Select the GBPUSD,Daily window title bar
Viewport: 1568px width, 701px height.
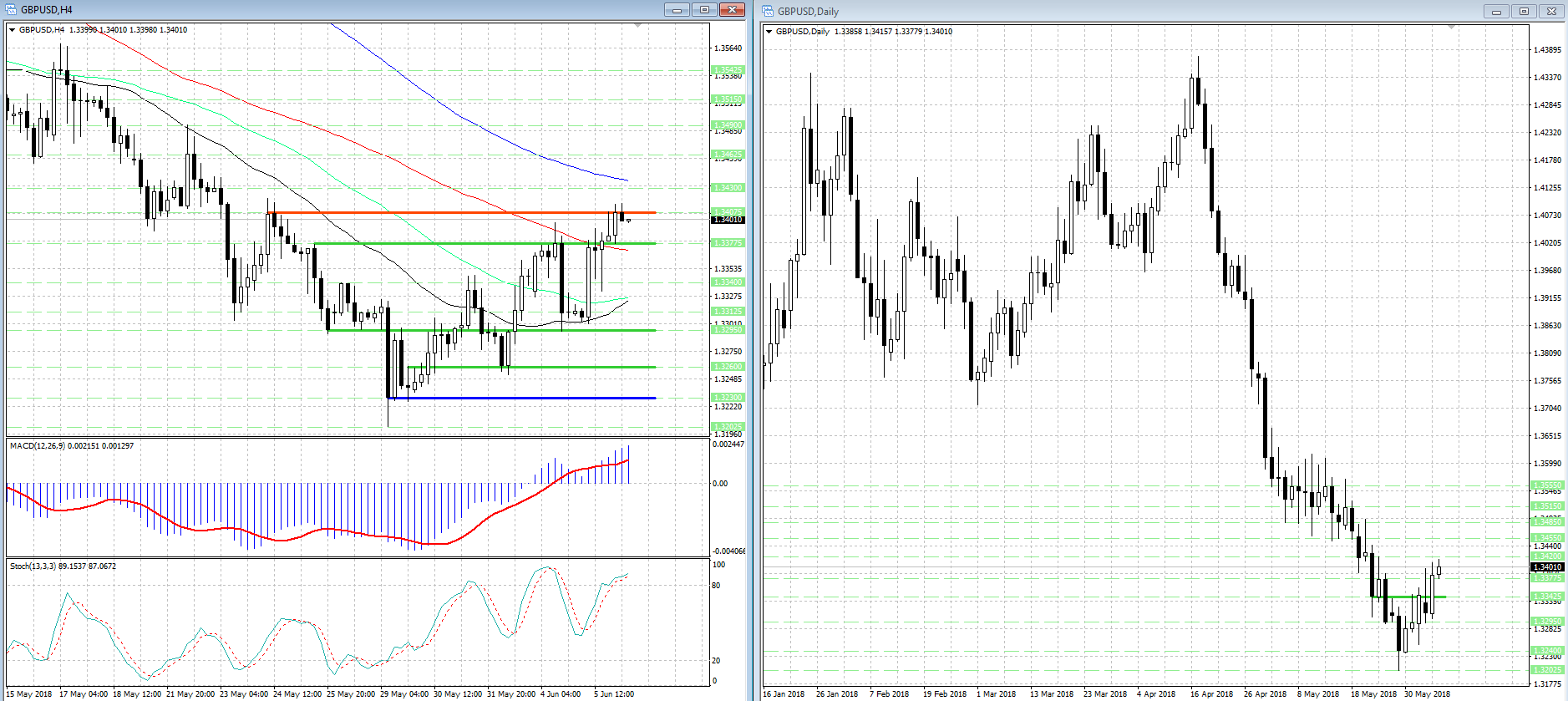pyautogui.click(x=1086, y=11)
